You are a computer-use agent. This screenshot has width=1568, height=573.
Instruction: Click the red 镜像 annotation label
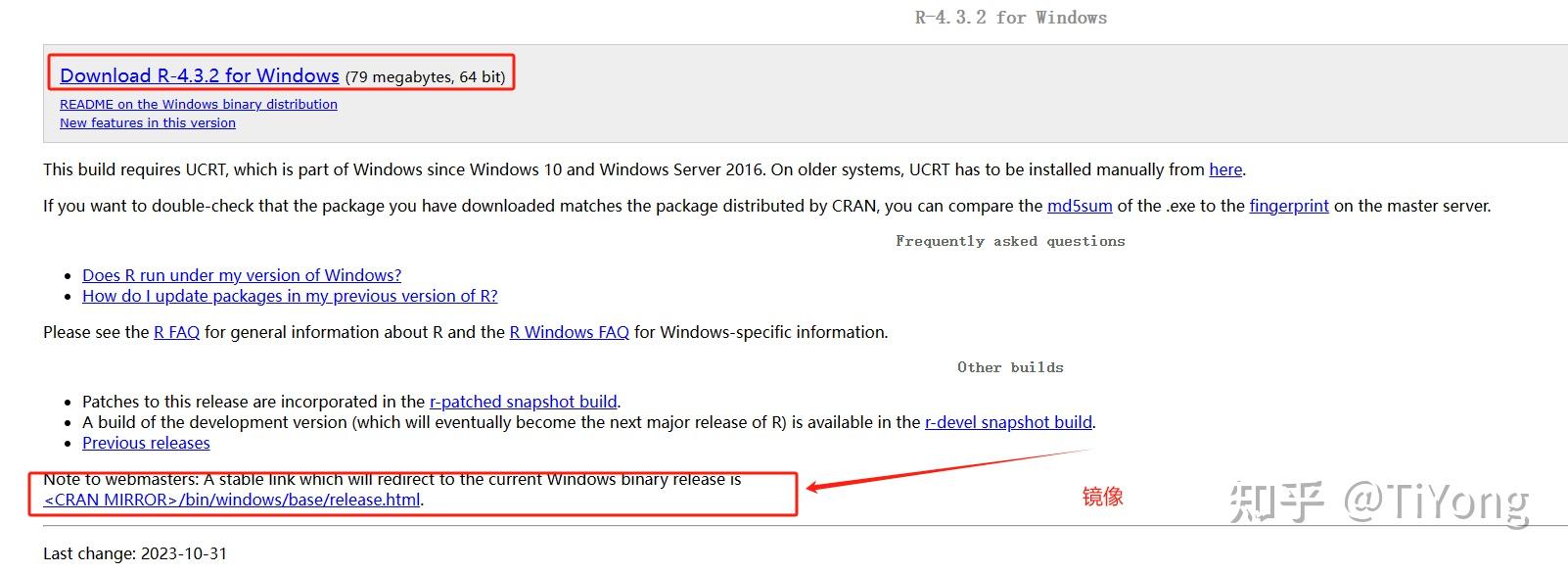click(x=1103, y=497)
